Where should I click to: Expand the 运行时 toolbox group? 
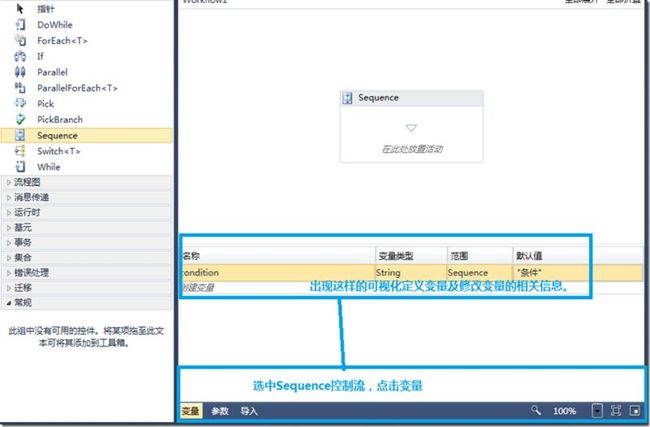86,212
